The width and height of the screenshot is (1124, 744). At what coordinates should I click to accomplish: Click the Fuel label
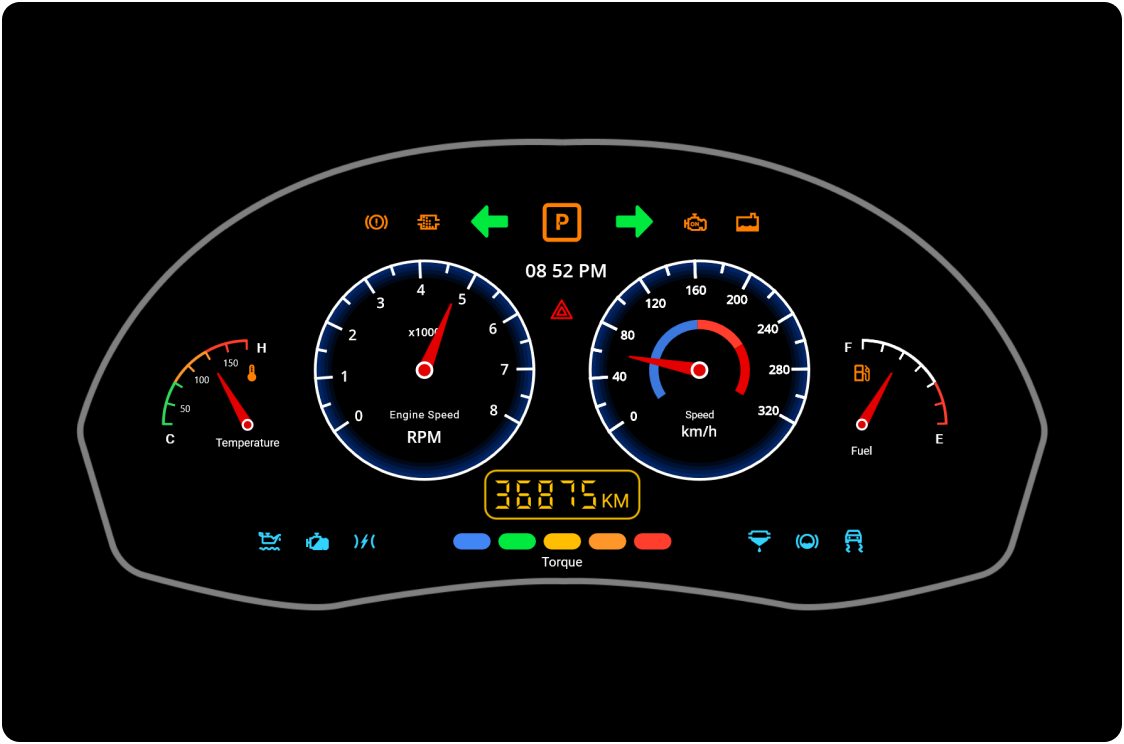[862, 451]
